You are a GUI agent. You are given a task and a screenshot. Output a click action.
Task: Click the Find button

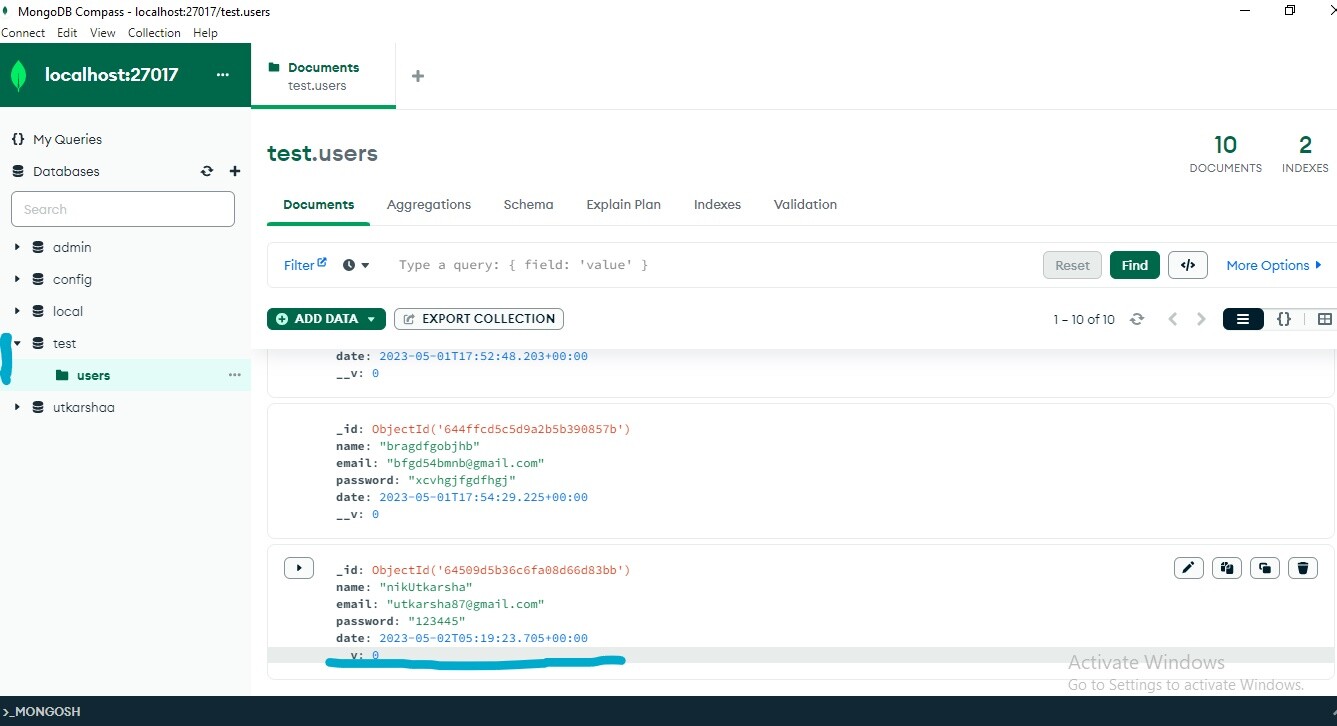coord(1134,265)
